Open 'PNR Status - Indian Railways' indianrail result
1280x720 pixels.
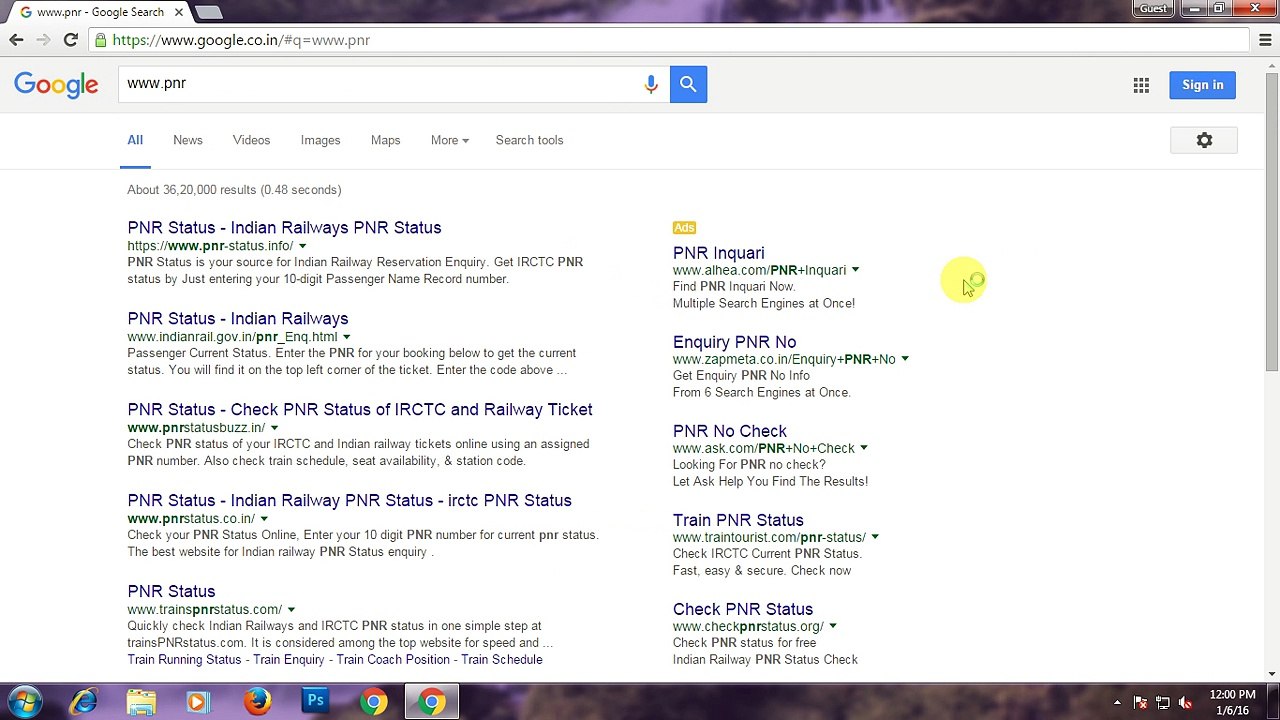tap(238, 319)
